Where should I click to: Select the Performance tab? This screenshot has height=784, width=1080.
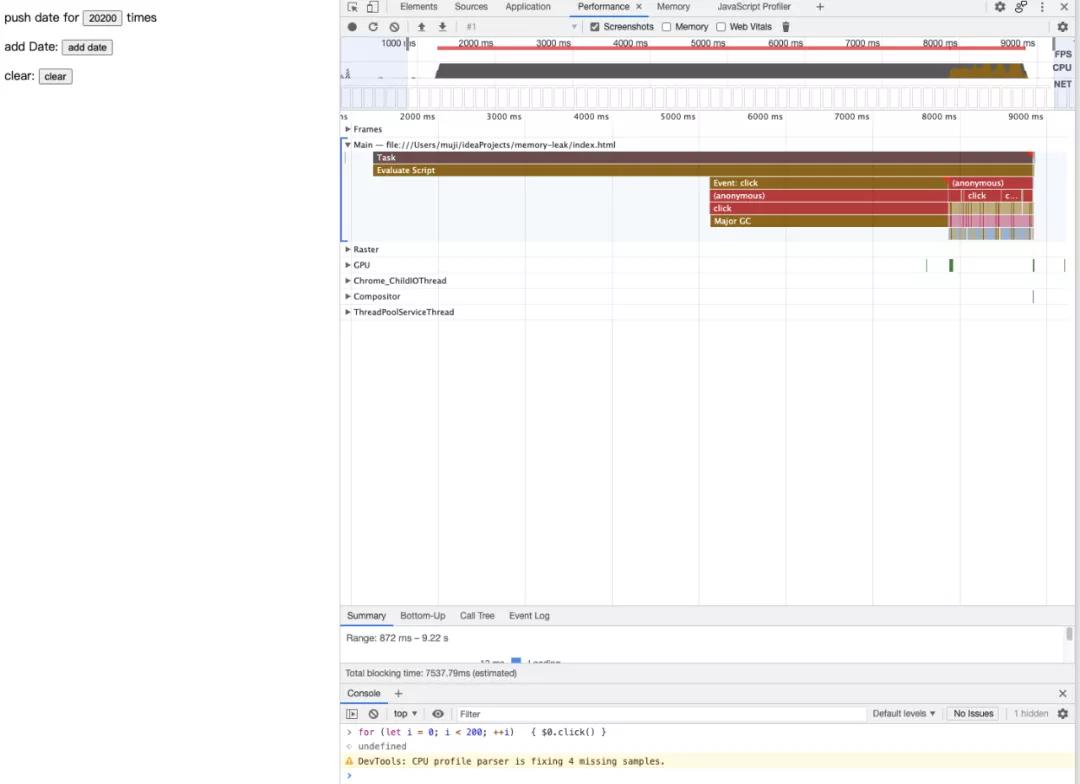point(603,6)
